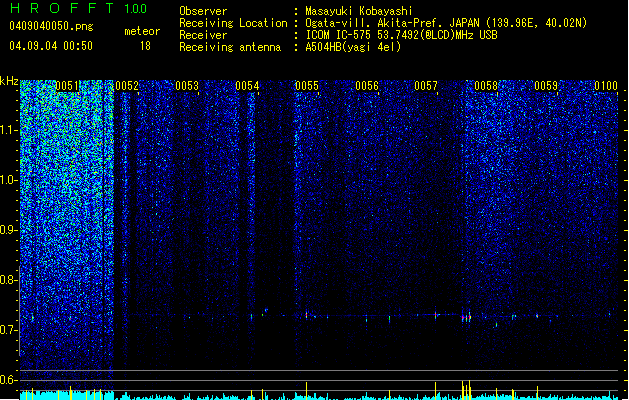Click the 0053 time marker
The image size is (629, 400).
click(187, 86)
